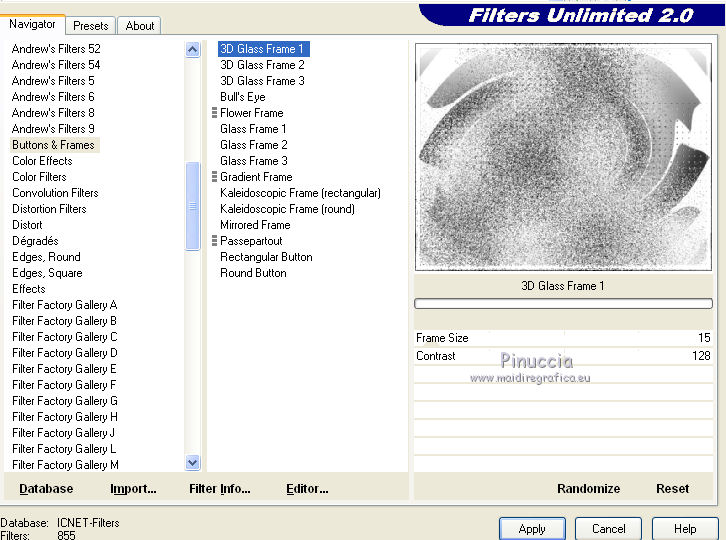Select the Flower Frame filter
726x540 pixels.
(251, 113)
